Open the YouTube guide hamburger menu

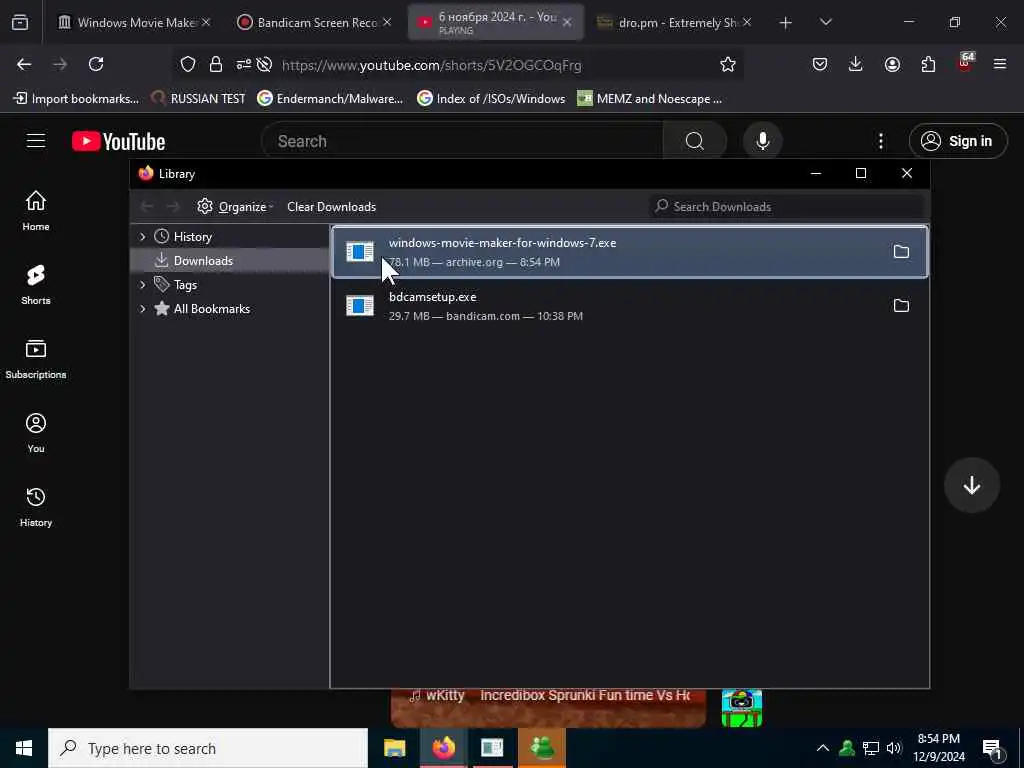pos(36,141)
